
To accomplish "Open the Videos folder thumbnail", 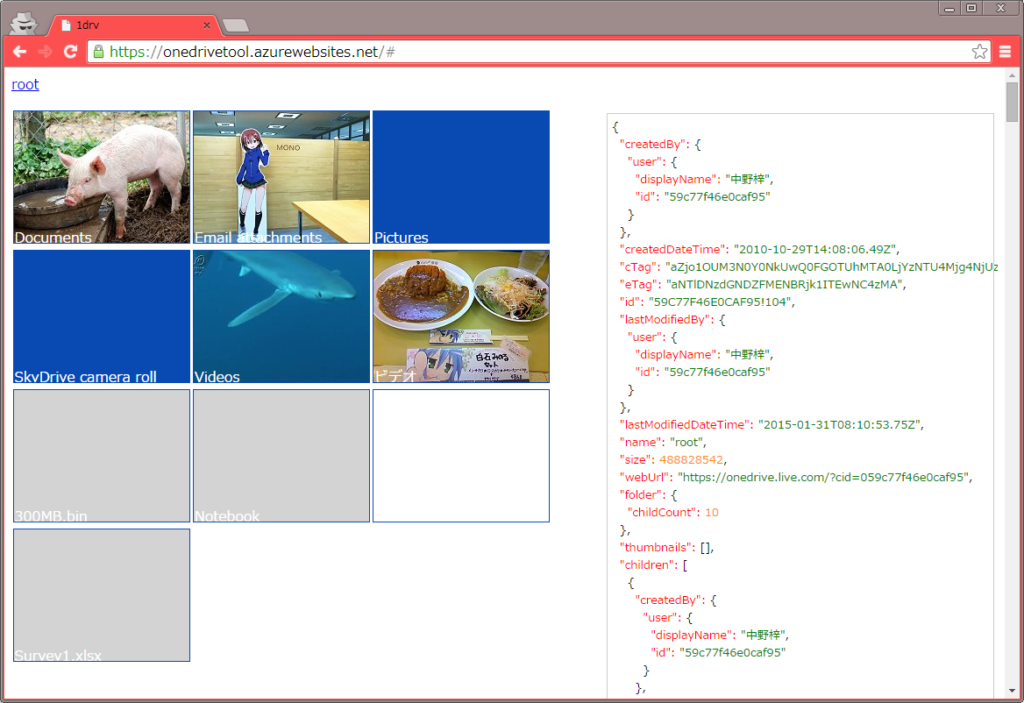I will pos(280,316).
